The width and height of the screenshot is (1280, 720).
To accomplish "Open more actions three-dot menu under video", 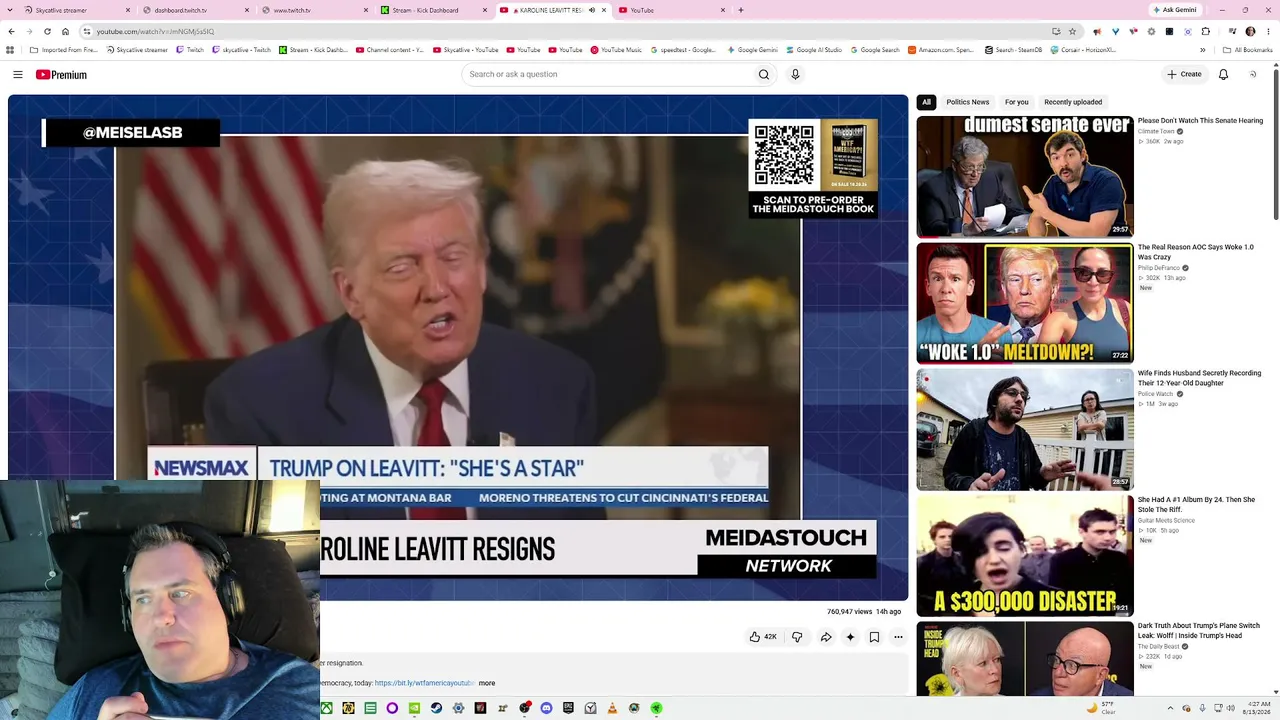I will tap(898, 637).
